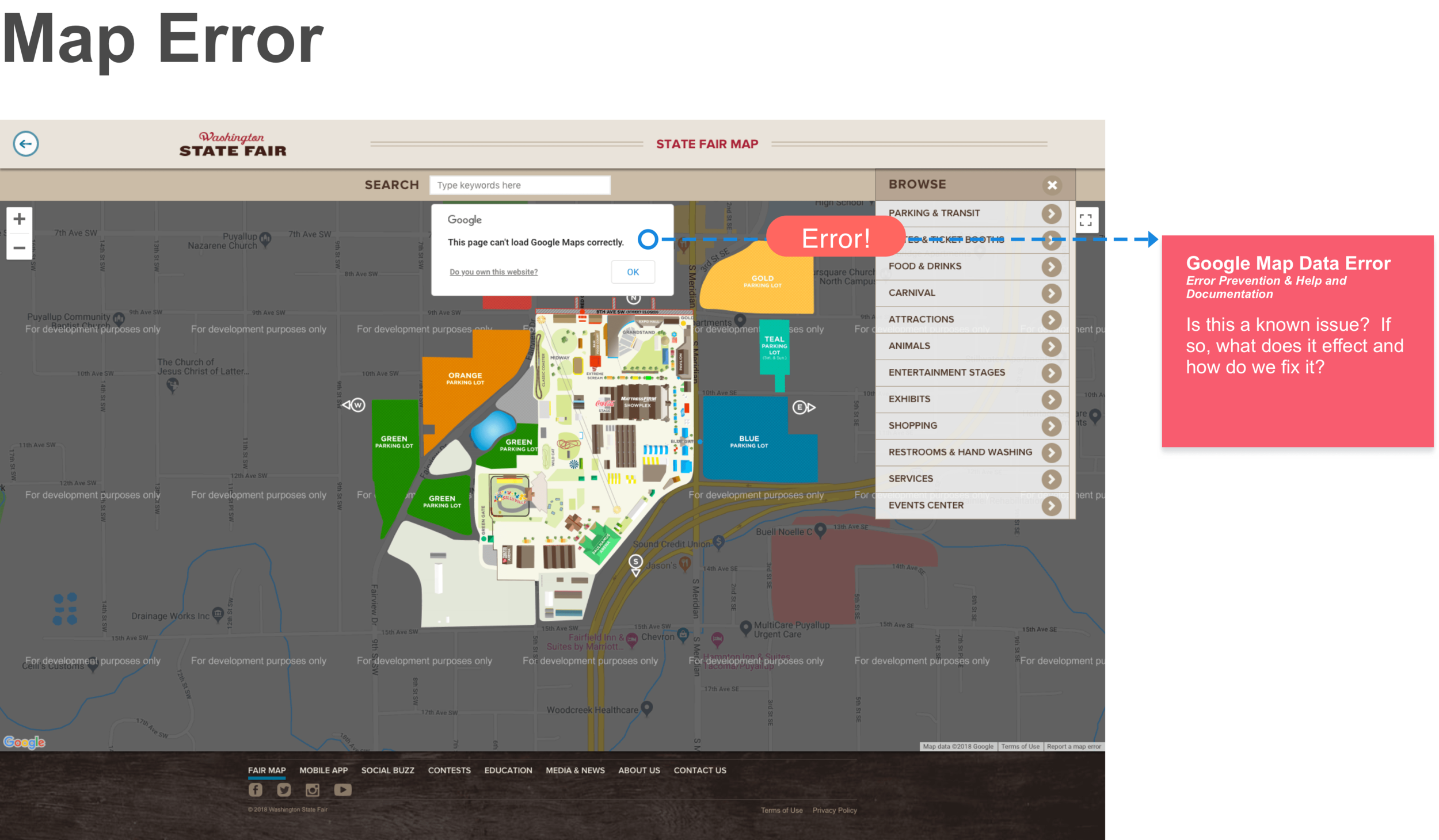Viewport: 1439px width, 840px height.
Task: Expand Animals category chevron
Action: coord(1052,346)
